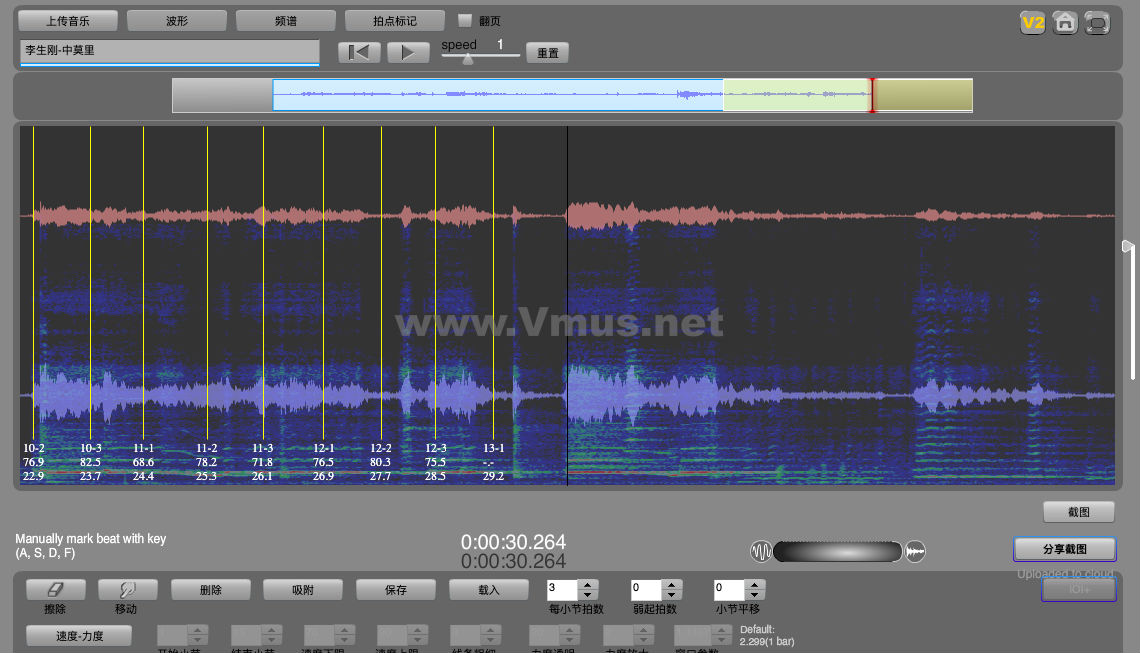Click the red playhead in overview waveform

point(872,95)
